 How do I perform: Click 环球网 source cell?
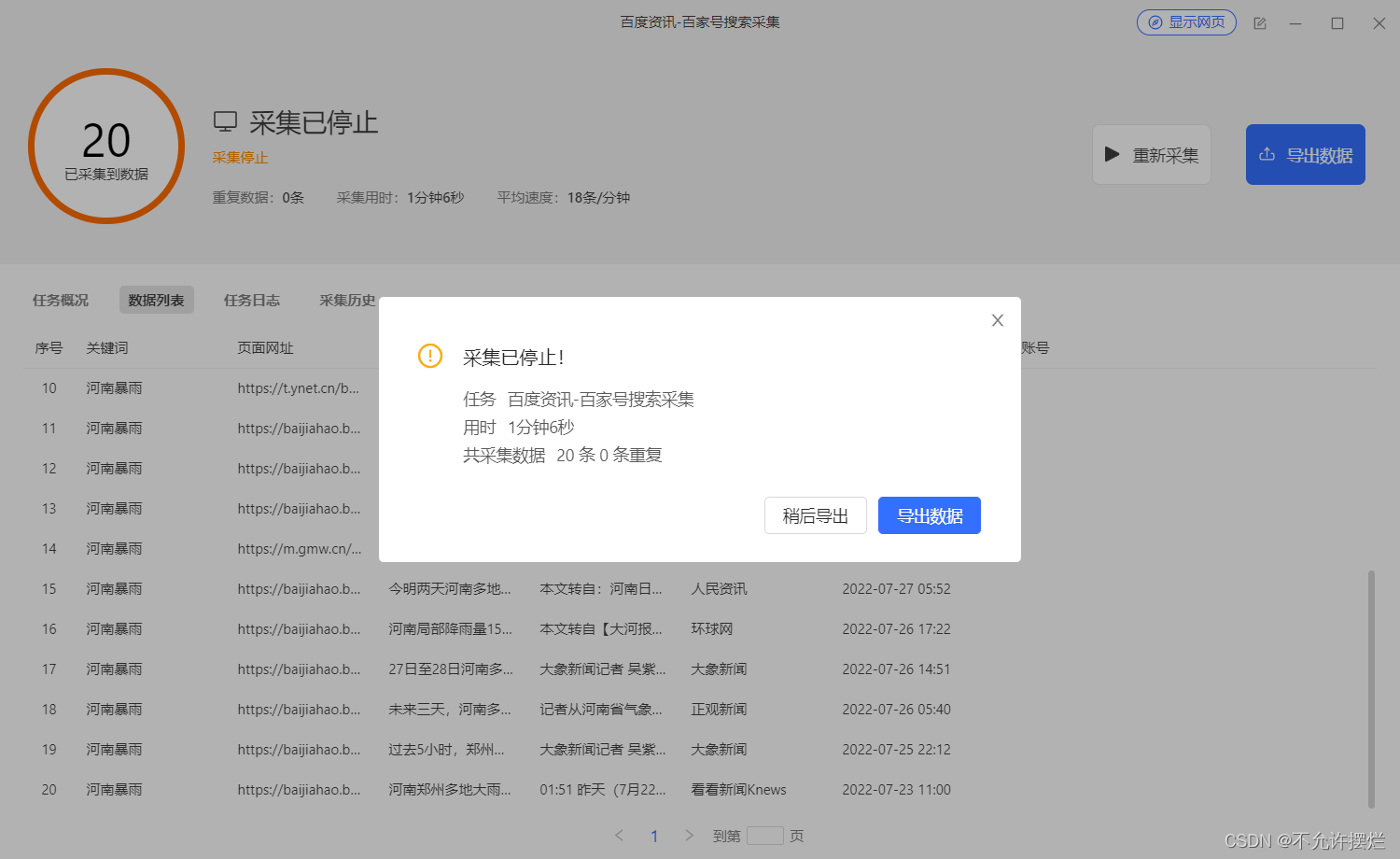click(x=712, y=629)
